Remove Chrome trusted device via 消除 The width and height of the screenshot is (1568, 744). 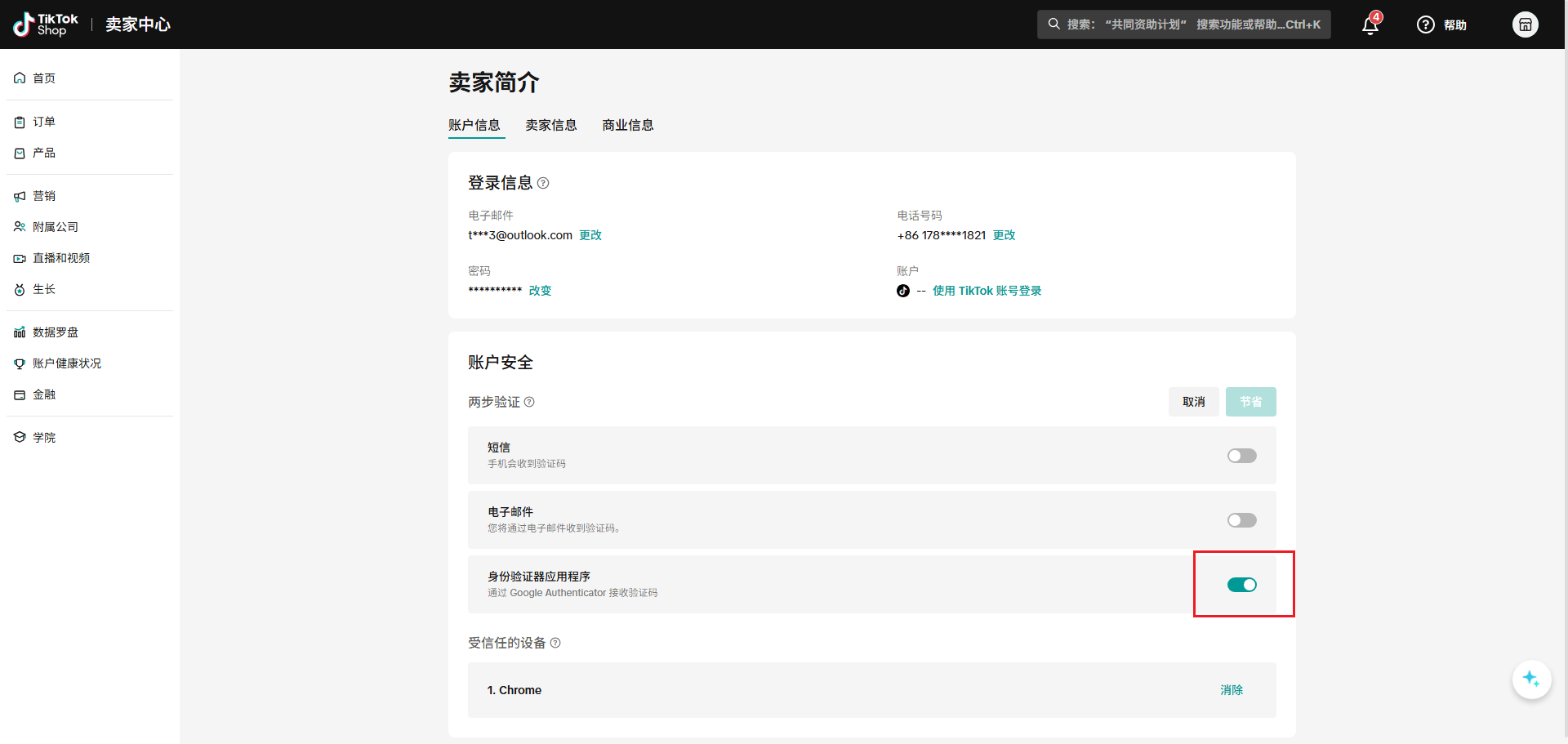(1231, 690)
